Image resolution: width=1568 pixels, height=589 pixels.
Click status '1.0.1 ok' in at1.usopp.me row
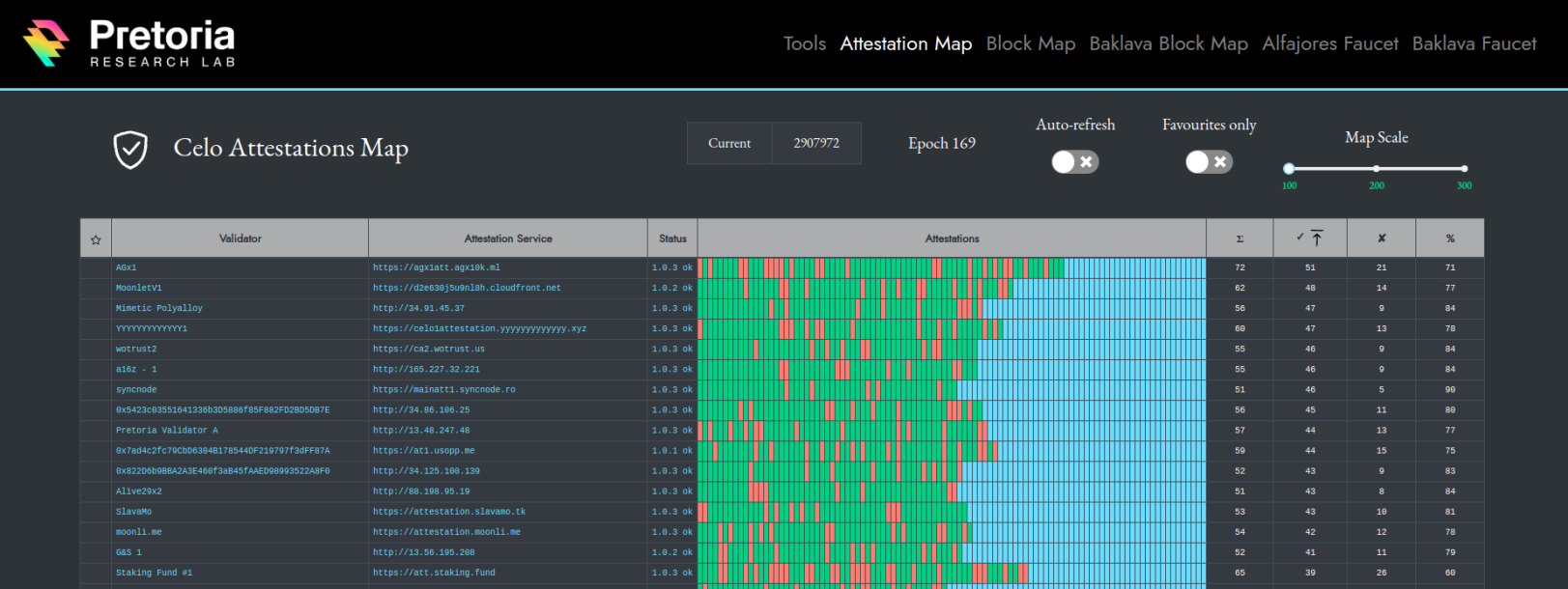672,450
